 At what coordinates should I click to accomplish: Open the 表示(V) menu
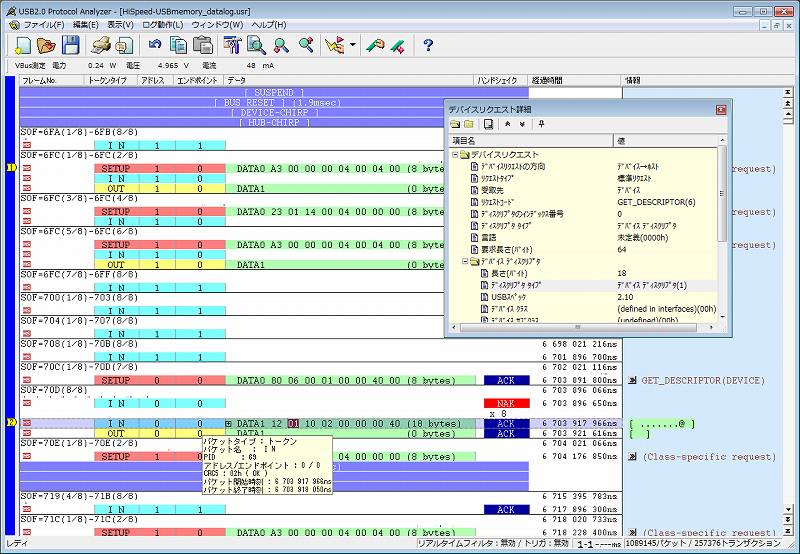point(120,24)
